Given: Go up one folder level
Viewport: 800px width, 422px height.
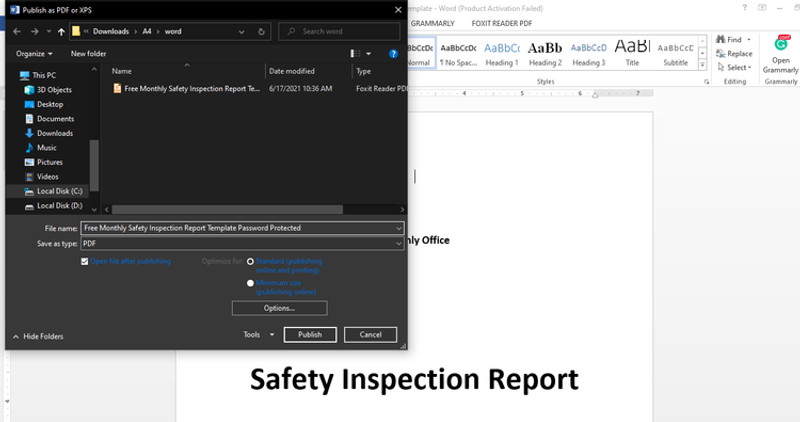Looking at the screenshot, I should (x=61, y=32).
